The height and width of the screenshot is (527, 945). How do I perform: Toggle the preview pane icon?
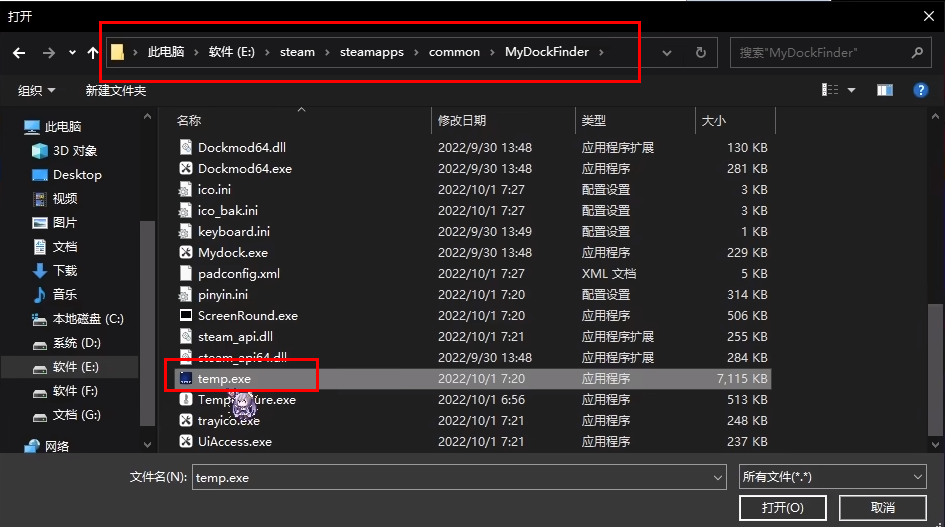tap(884, 90)
